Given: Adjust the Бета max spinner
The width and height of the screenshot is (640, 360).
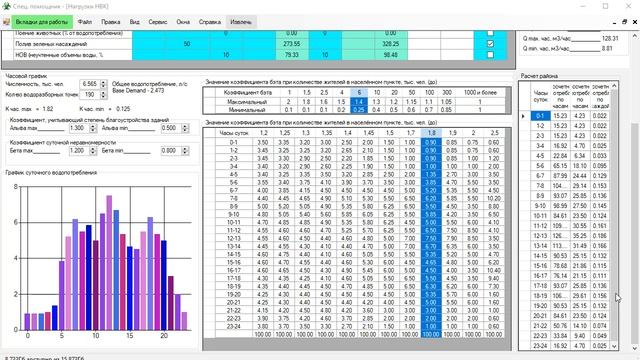Looking at the screenshot, I should point(93,151).
